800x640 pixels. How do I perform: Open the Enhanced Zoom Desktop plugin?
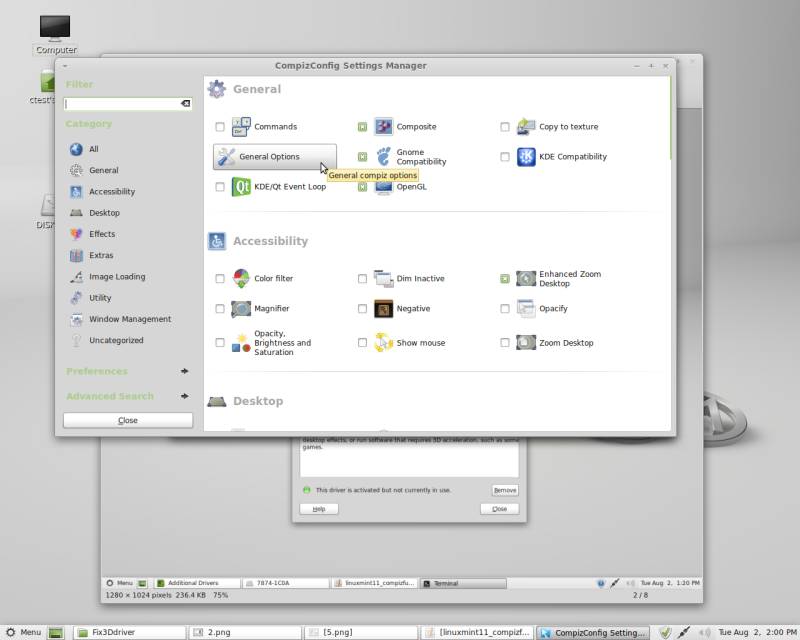click(x=559, y=279)
